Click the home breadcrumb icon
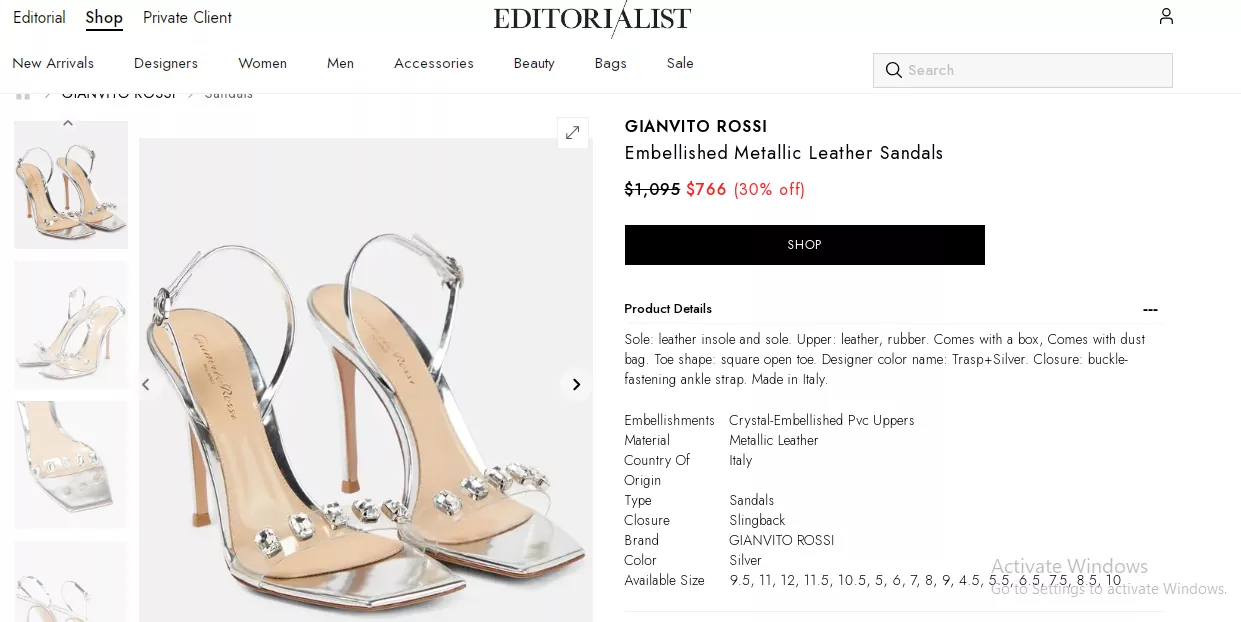 click(x=22, y=94)
